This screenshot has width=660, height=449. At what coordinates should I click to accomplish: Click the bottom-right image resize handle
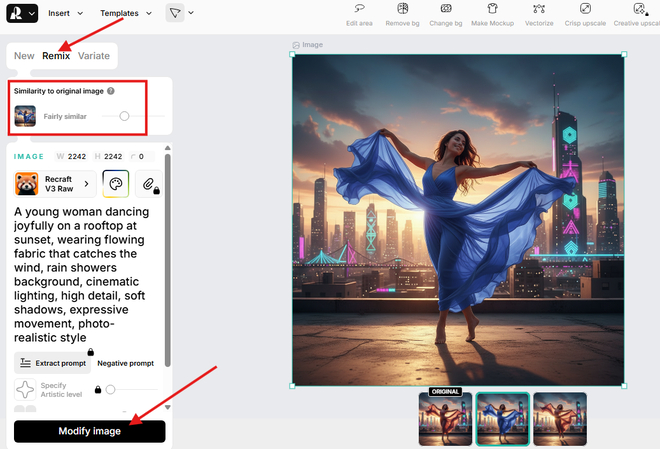(624, 386)
